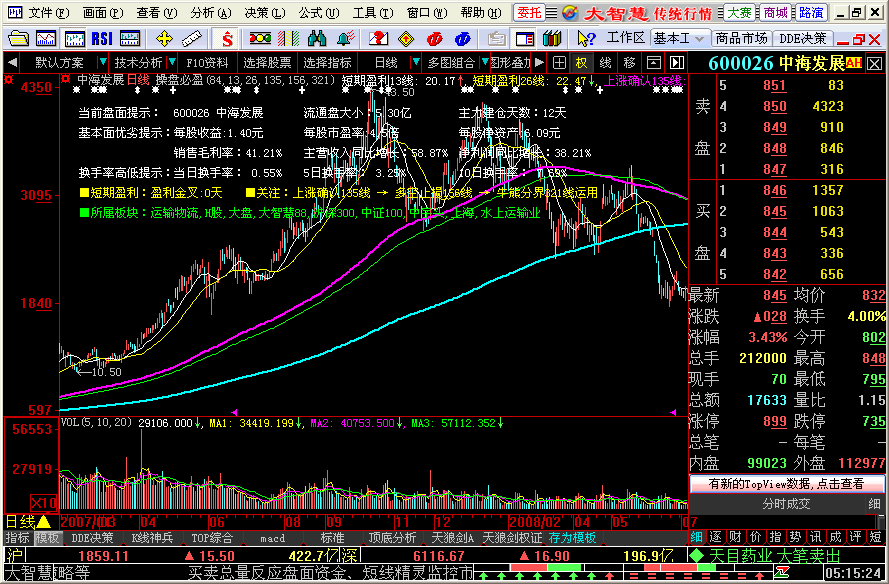Screen dimensions: 889x584
Task: Click the window layout icon
Action: point(525,39)
